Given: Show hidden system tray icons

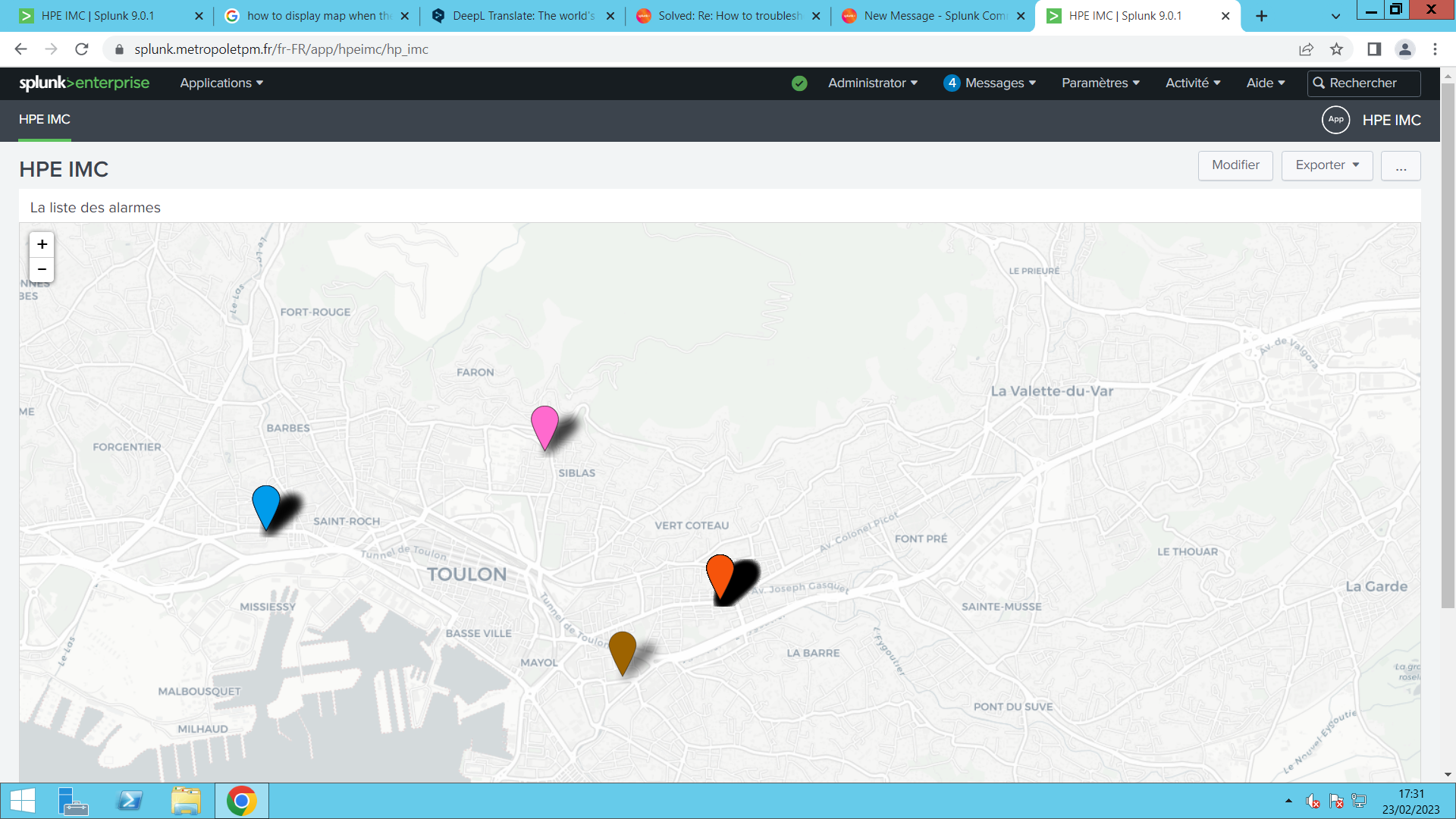Looking at the screenshot, I should pyautogui.click(x=1288, y=801).
